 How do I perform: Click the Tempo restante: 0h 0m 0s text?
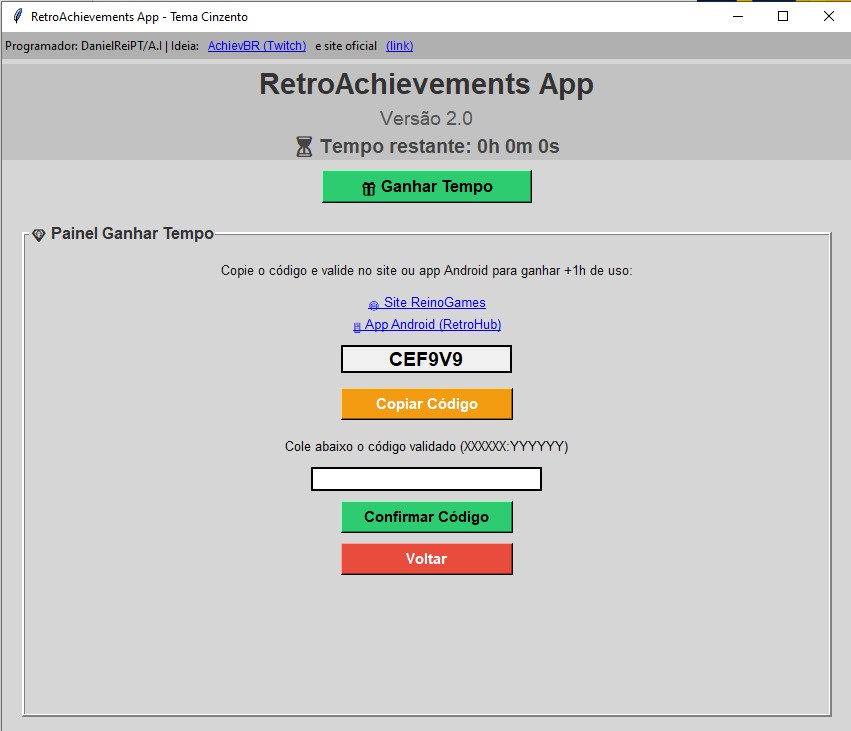click(440, 147)
